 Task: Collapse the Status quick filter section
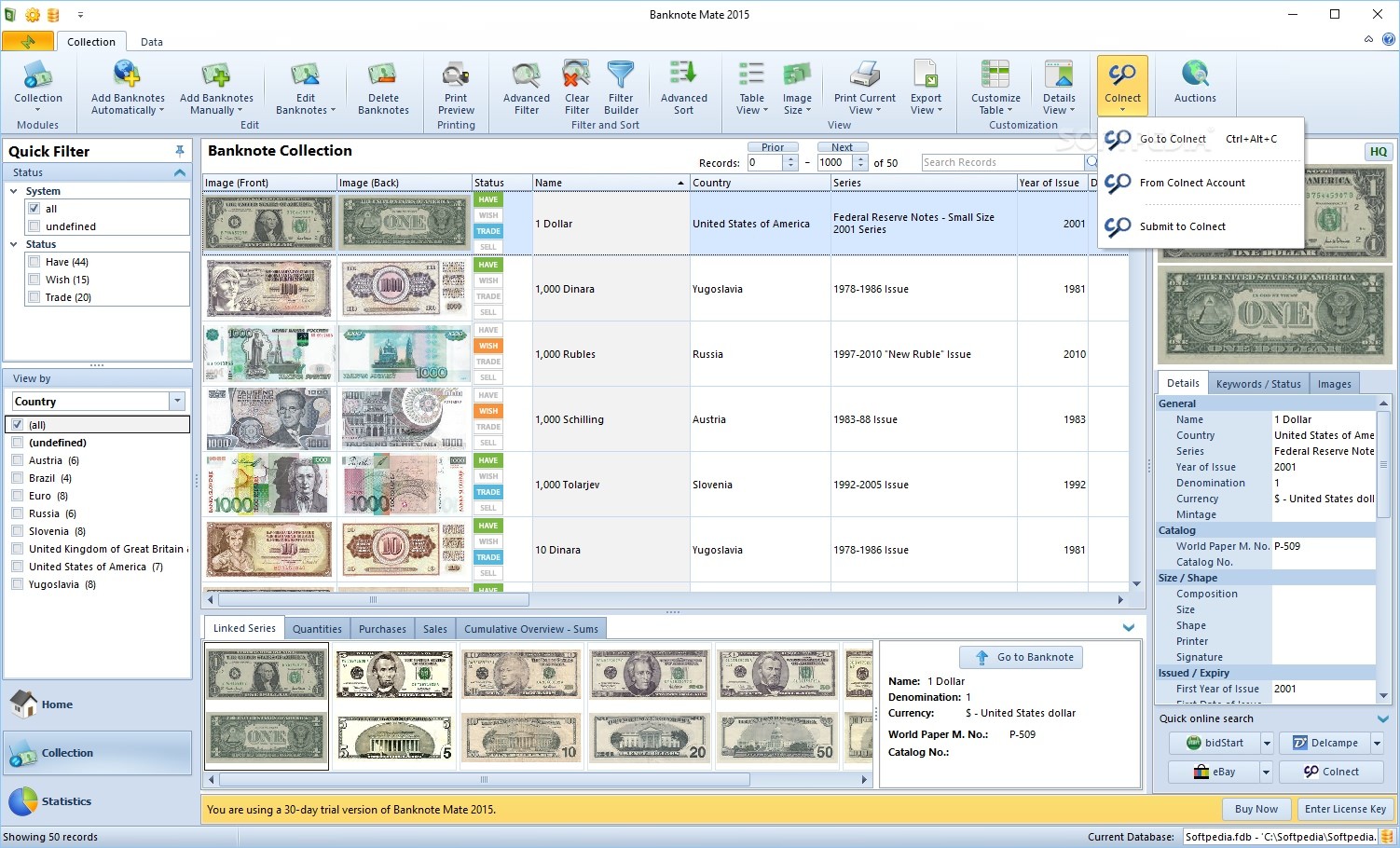point(180,172)
